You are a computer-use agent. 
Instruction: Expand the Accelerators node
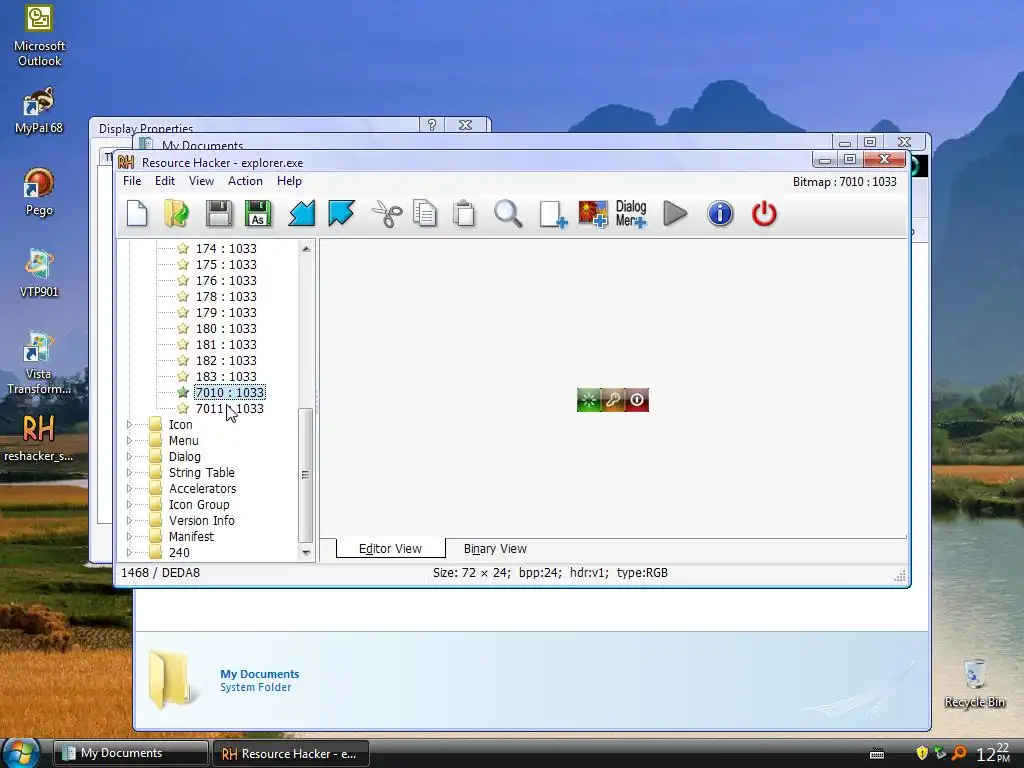(x=129, y=488)
